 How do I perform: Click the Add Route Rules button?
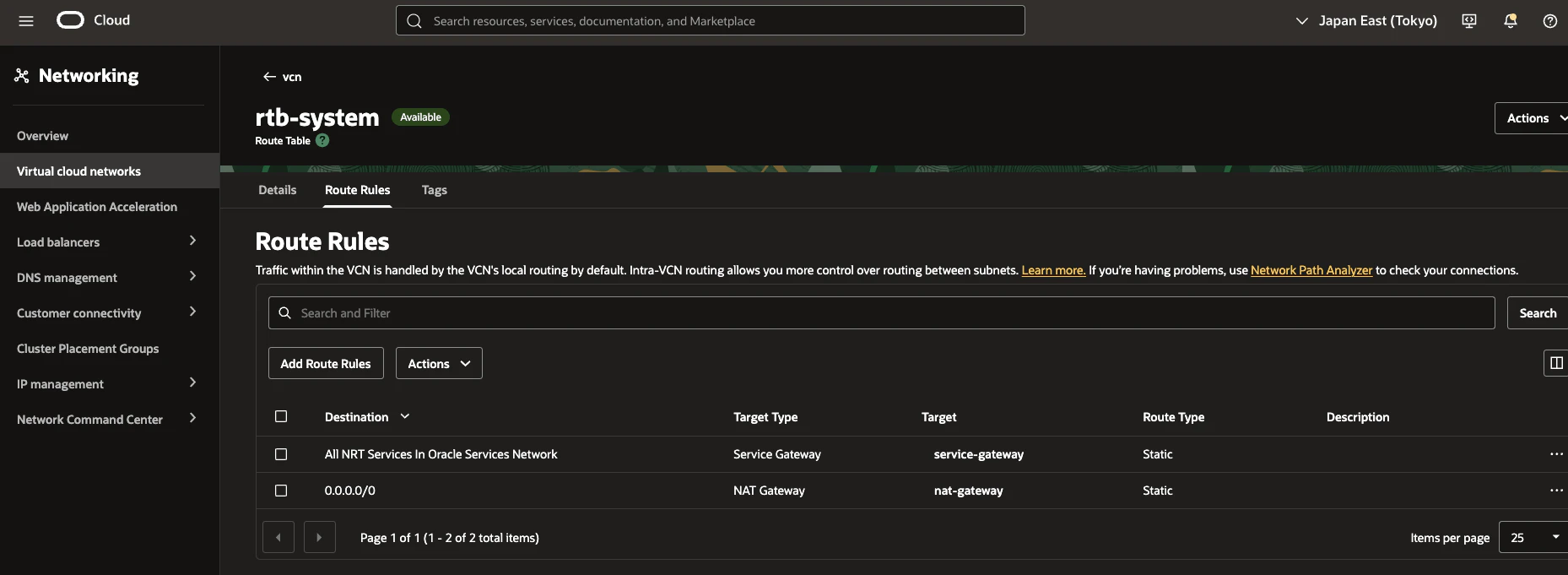coord(326,363)
